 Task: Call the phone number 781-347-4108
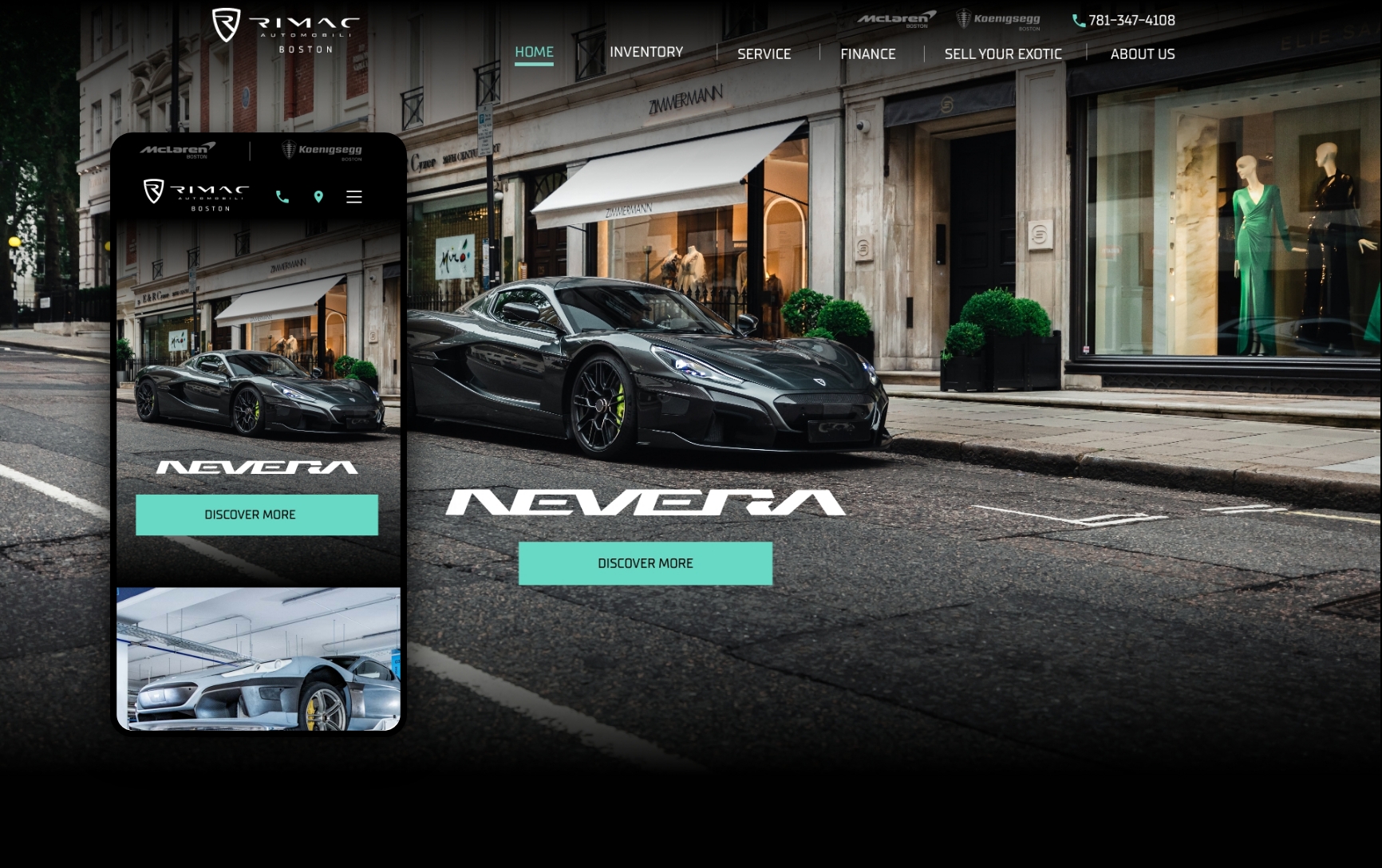click(1131, 21)
